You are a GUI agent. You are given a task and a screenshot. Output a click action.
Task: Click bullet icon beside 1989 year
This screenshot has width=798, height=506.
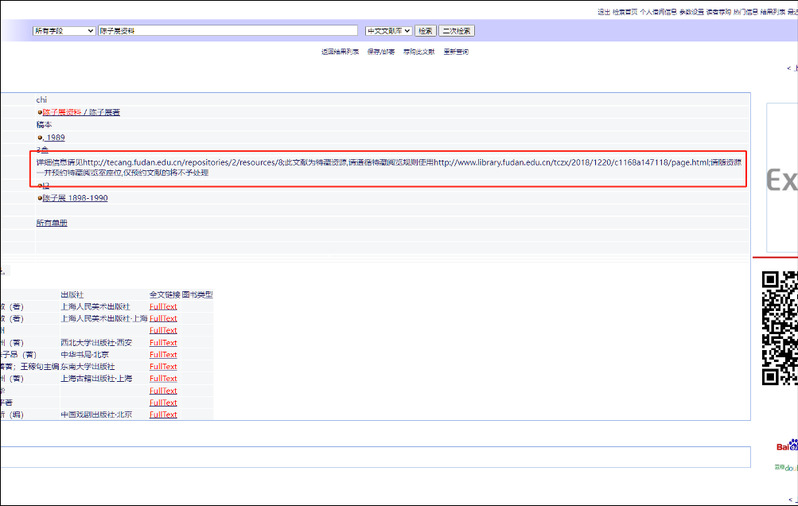coord(39,137)
